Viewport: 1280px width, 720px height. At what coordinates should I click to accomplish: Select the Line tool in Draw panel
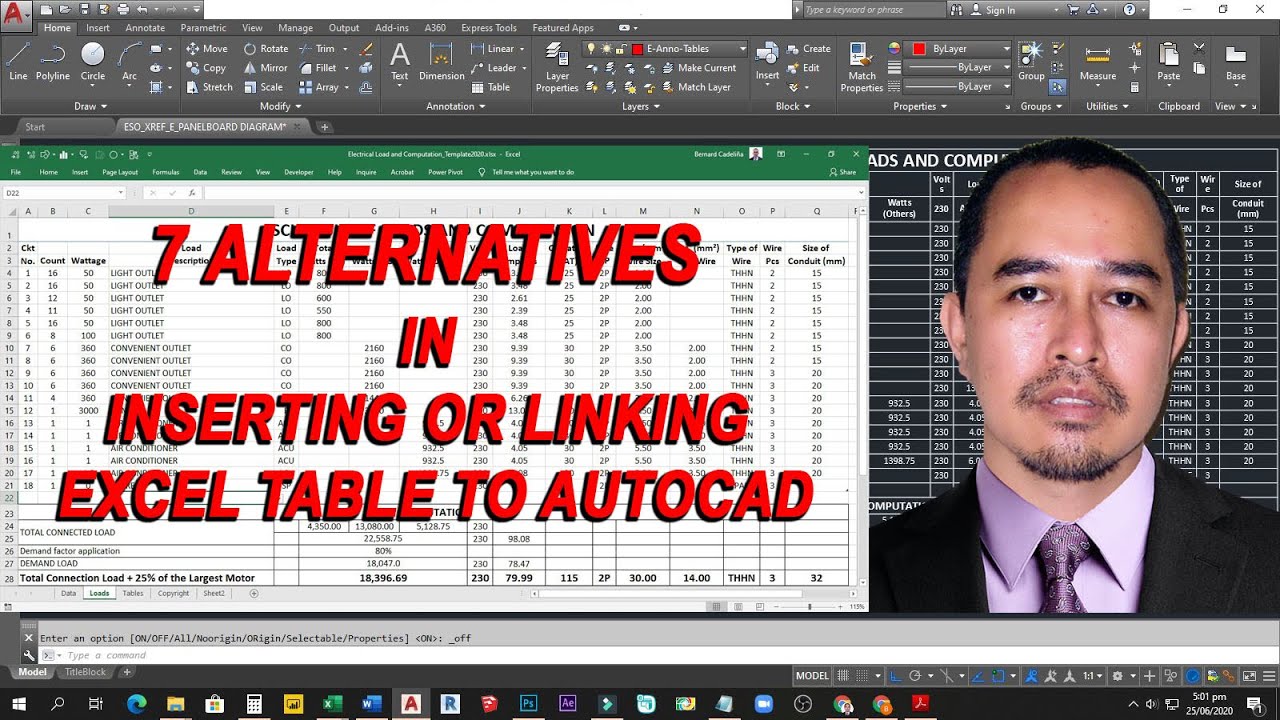[18, 61]
